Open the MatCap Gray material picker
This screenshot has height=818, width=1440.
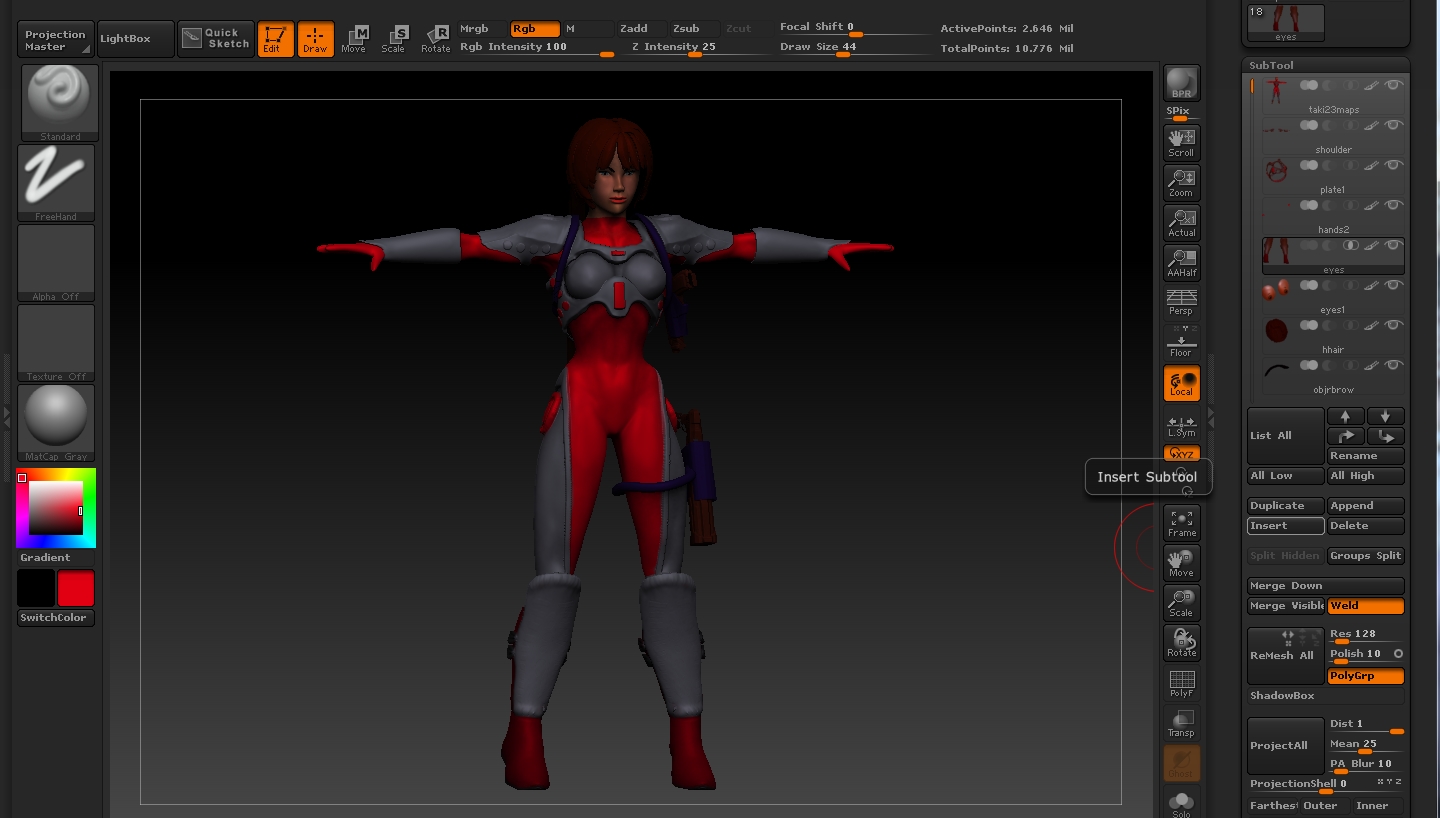click(x=56, y=422)
